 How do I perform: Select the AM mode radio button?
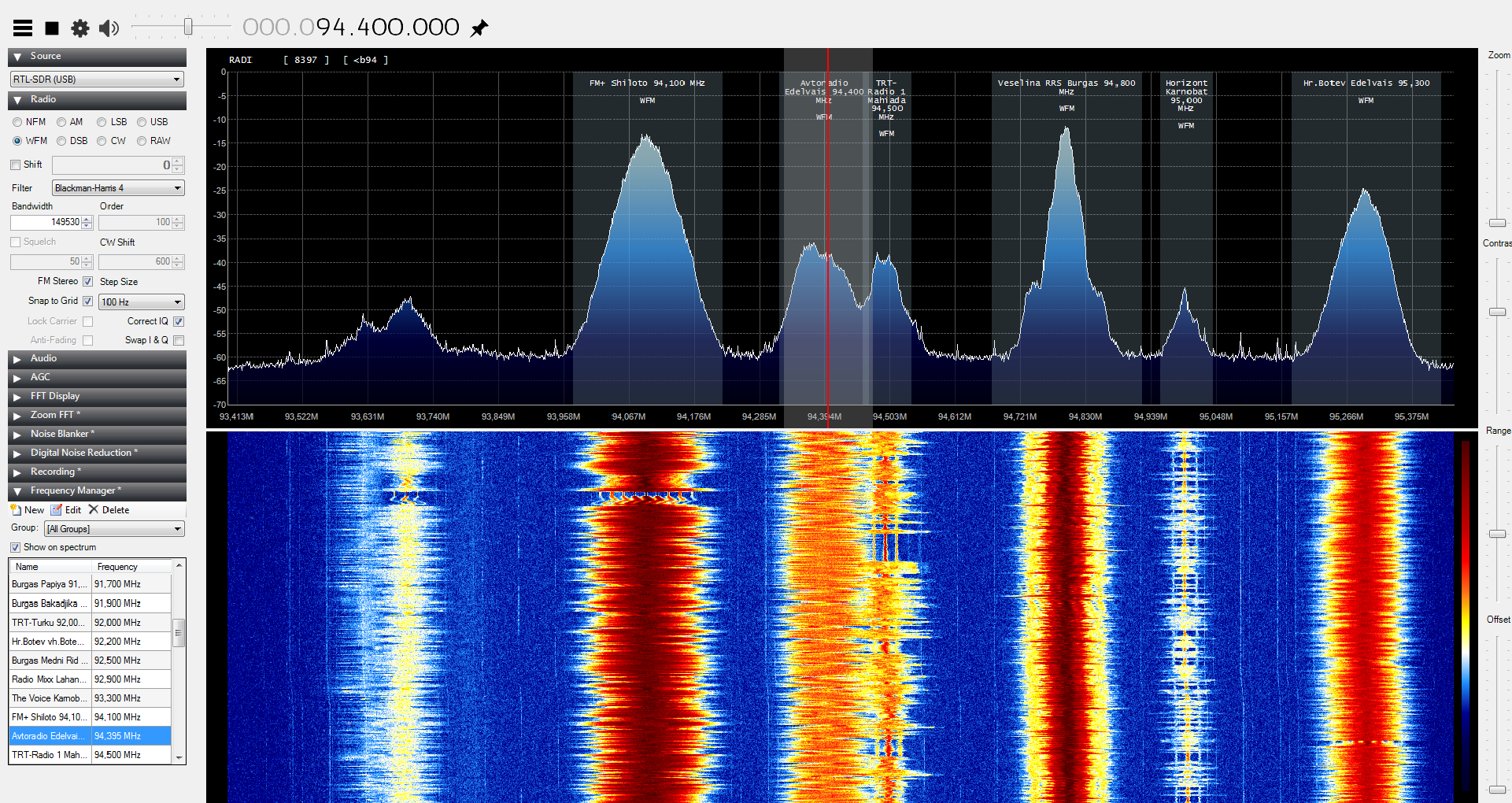pyautogui.click(x=61, y=122)
